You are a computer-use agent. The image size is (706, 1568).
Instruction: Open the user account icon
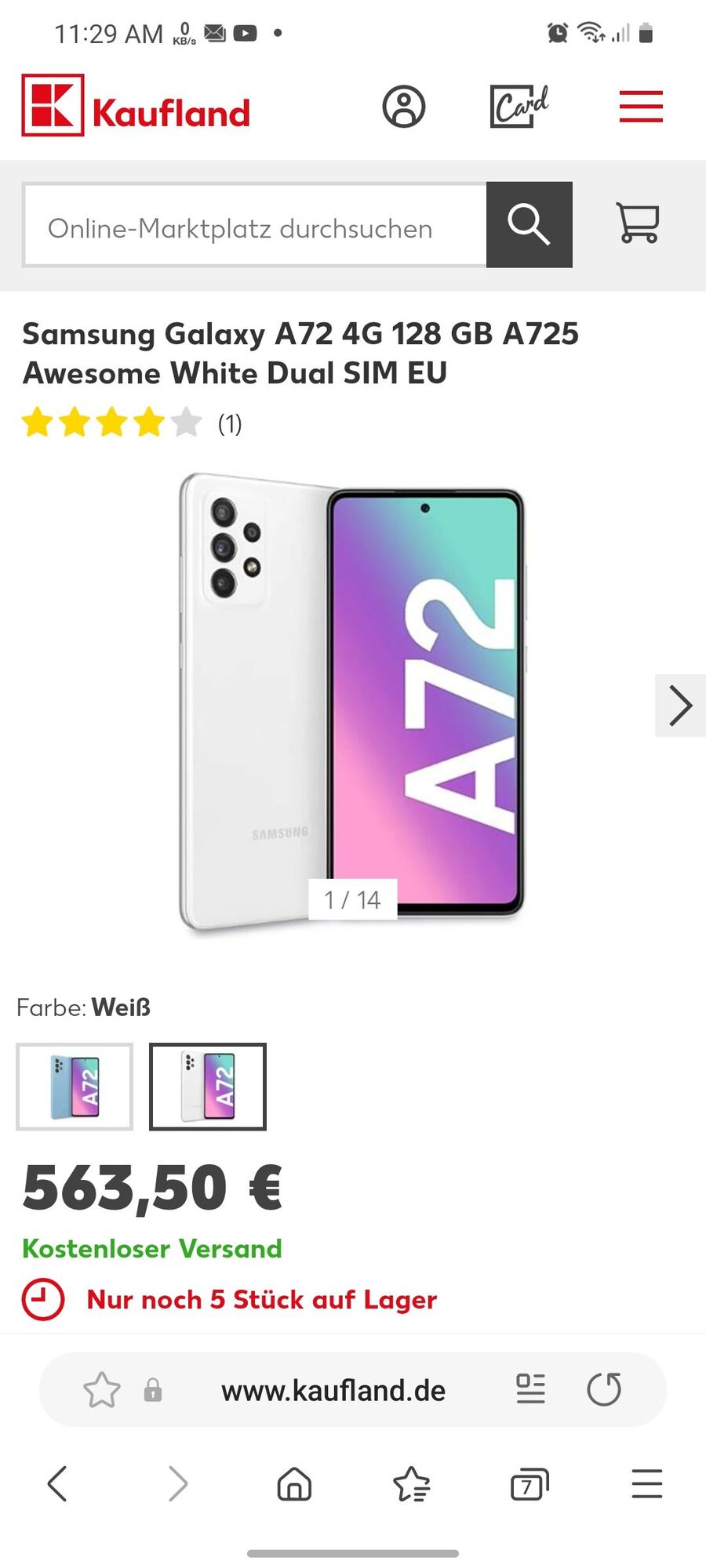[404, 107]
